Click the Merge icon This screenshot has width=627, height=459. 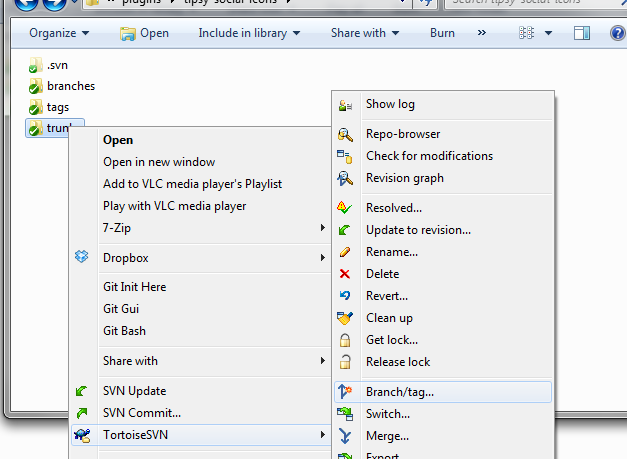345,436
